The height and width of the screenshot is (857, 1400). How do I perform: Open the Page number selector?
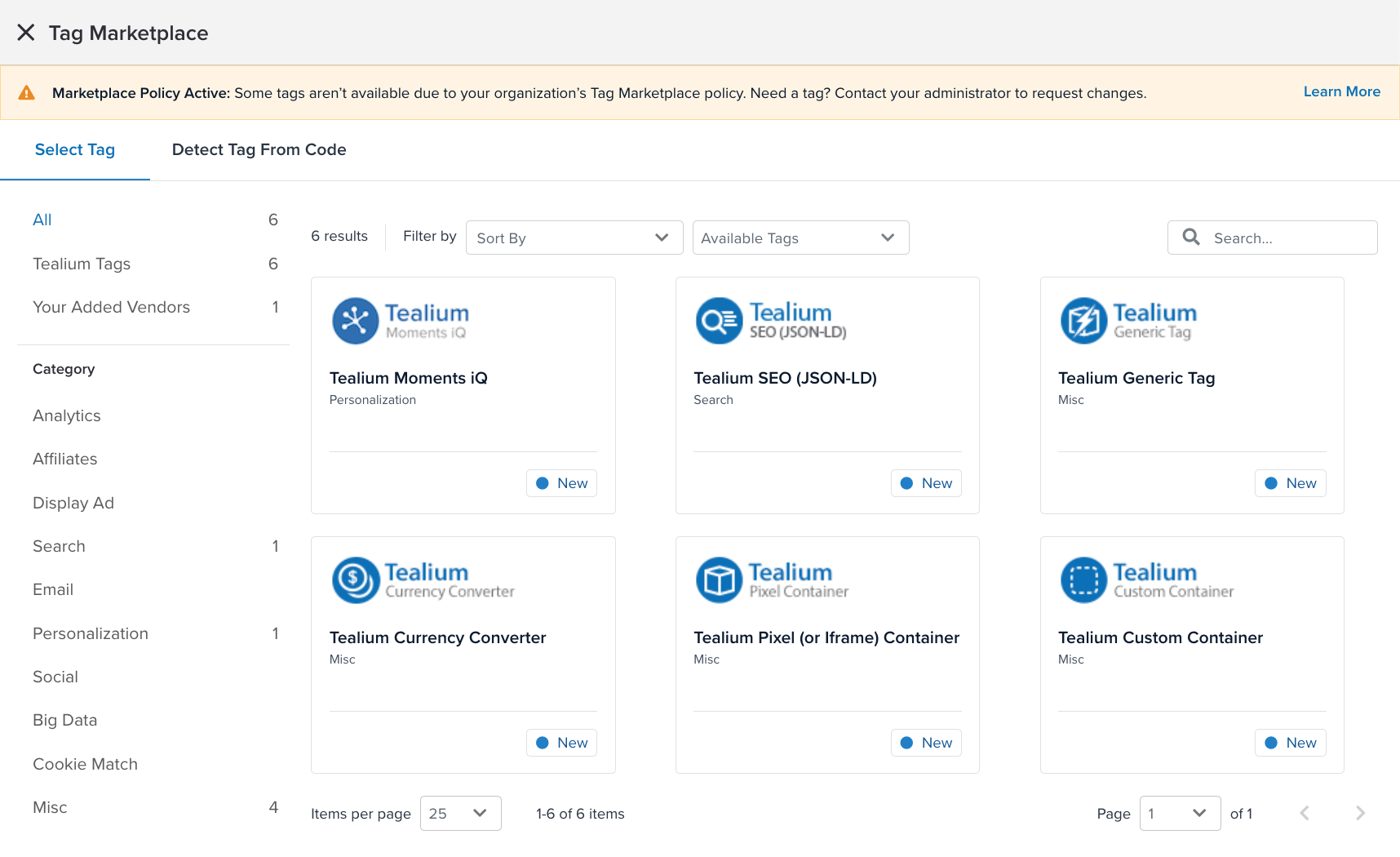pyautogui.click(x=1180, y=813)
